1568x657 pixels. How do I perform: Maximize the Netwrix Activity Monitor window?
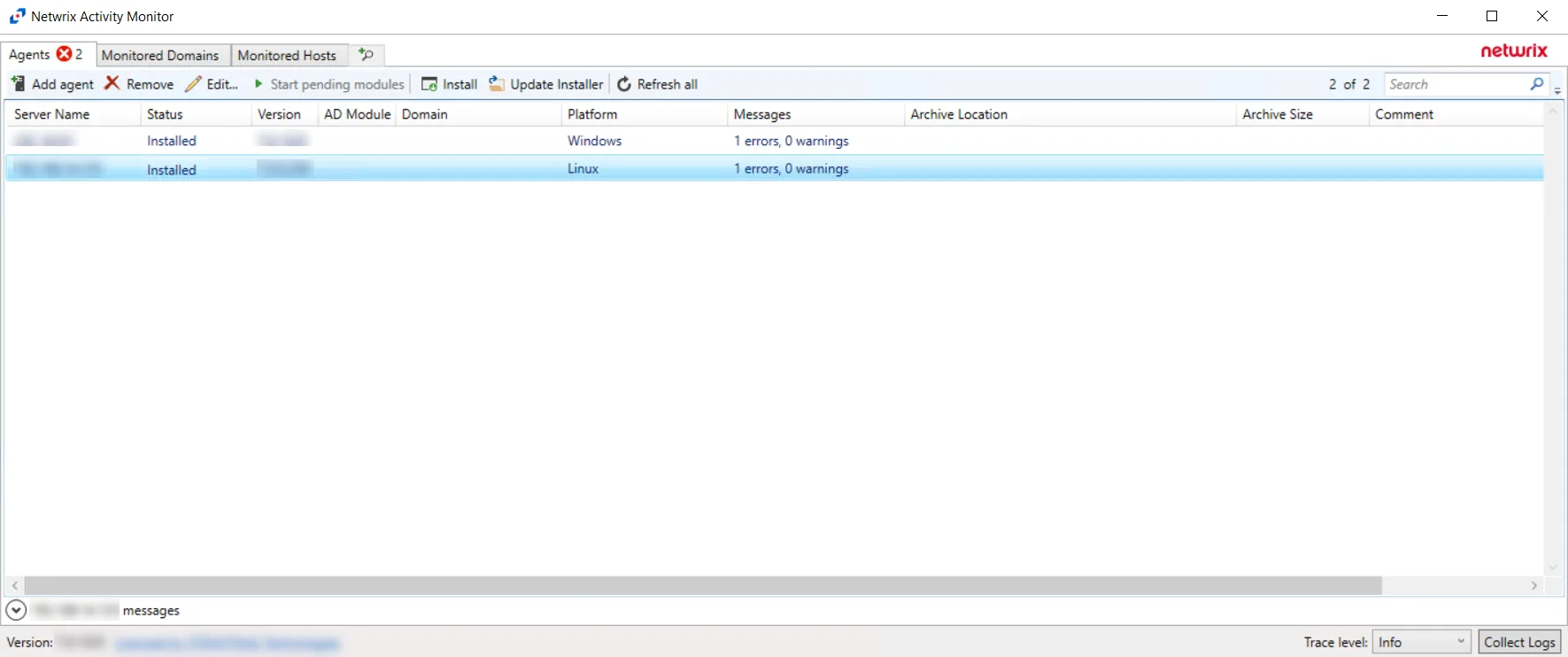[x=1492, y=16]
